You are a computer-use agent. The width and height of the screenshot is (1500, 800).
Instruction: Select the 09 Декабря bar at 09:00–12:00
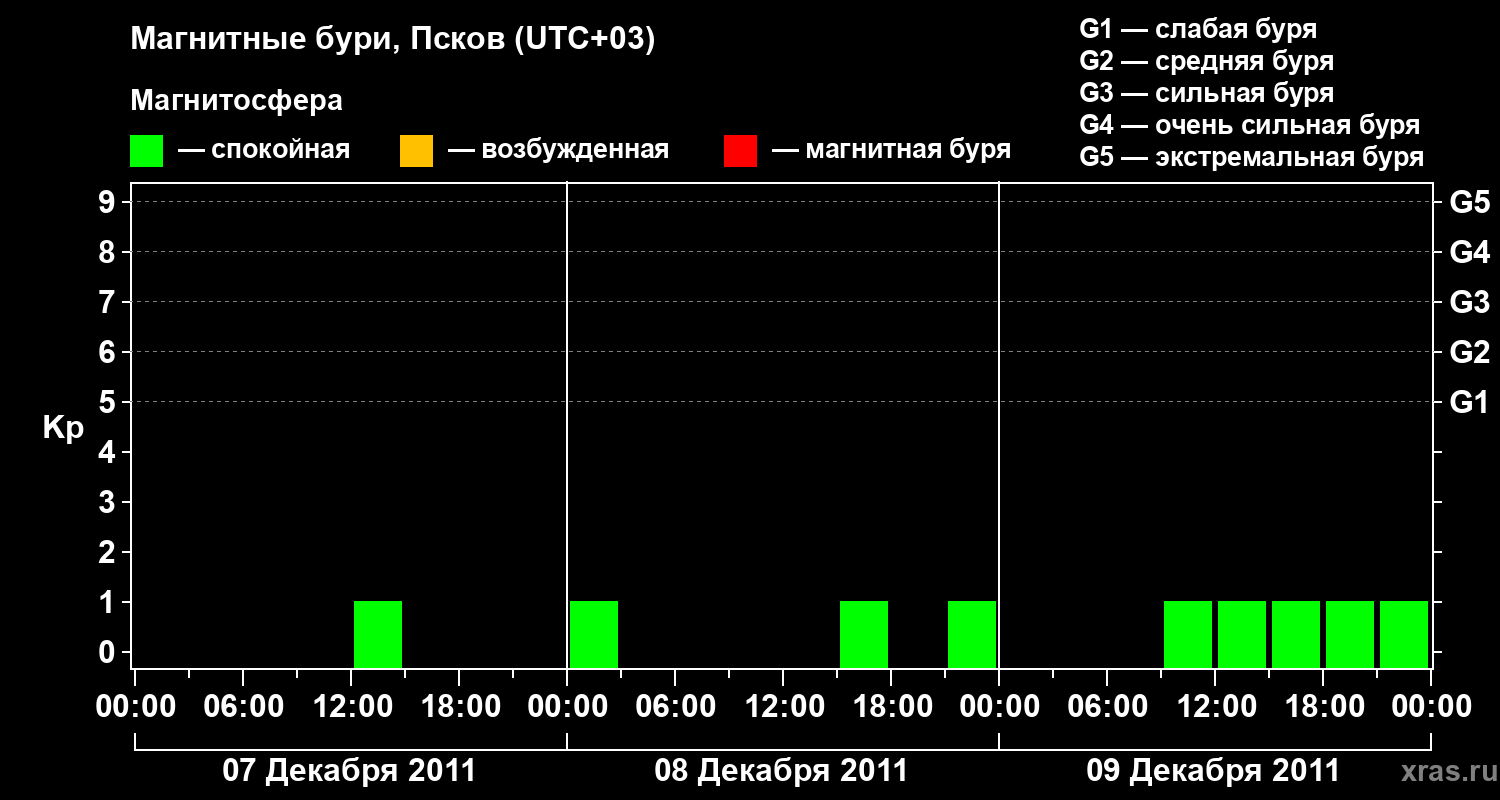(x=1188, y=634)
